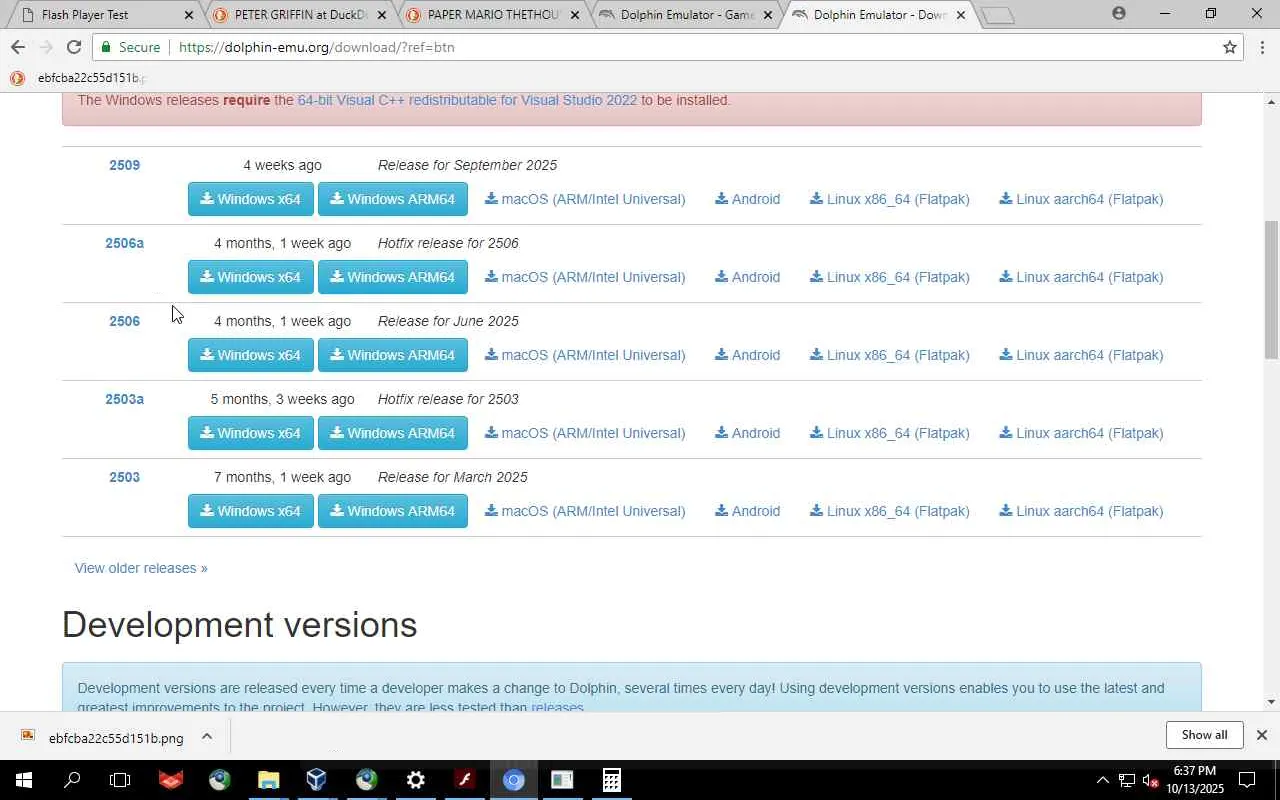The width and height of the screenshot is (1280, 800).
Task: Open Windows taskbar search
Action: tap(72, 780)
